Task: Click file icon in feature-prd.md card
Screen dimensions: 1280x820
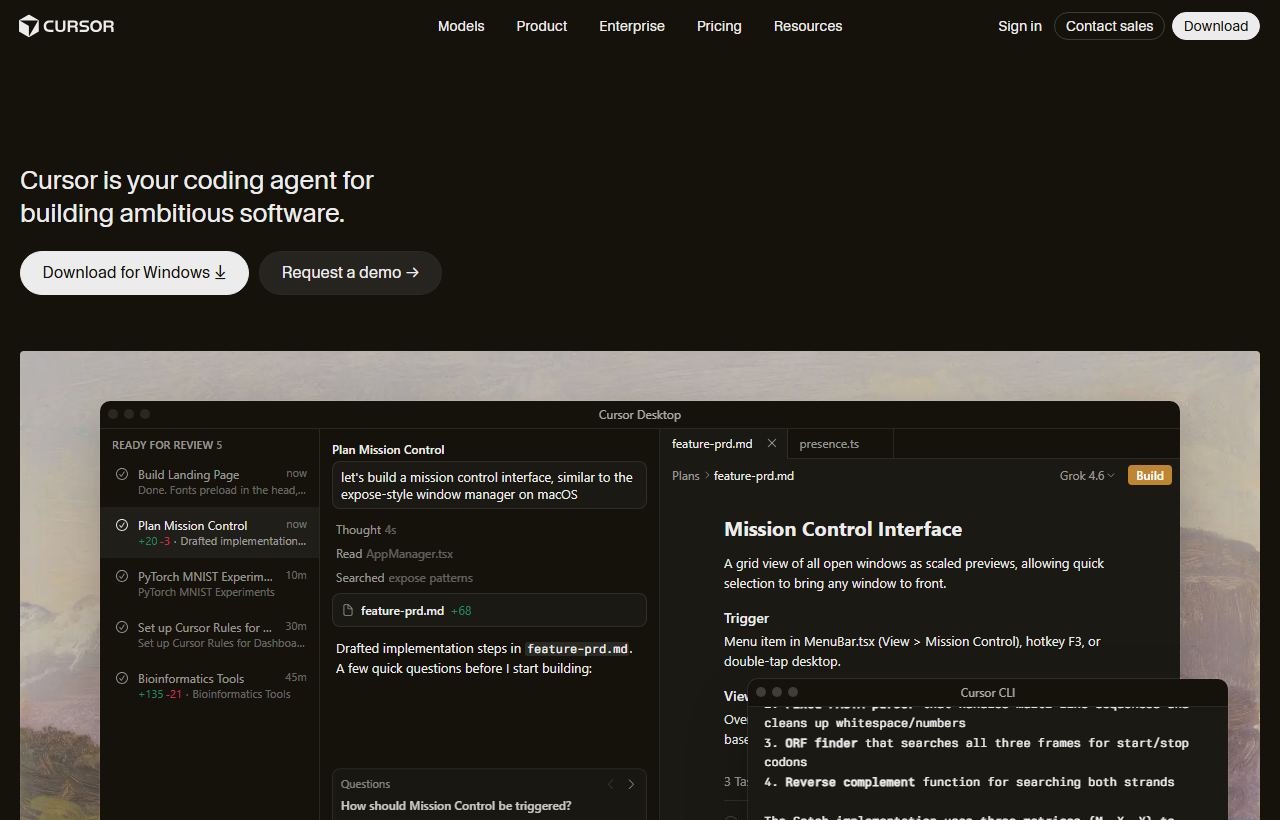Action: pos(348,610)
